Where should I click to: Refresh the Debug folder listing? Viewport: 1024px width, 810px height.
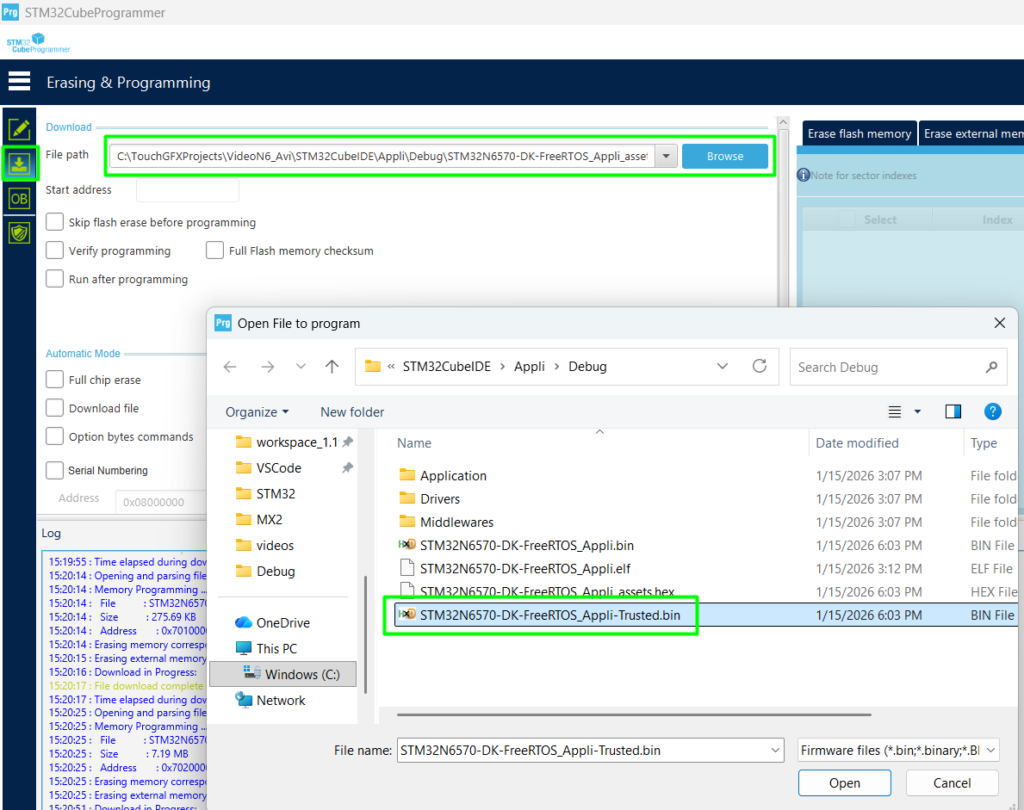(x=759, y=367)
